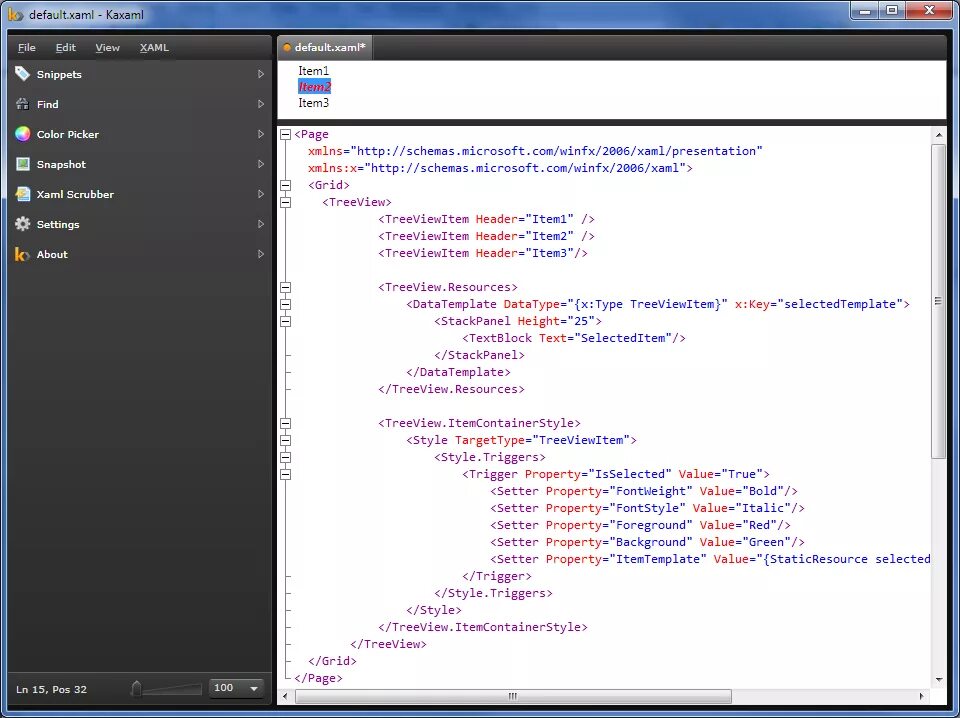Collapse the TreeView.Resources fold marker
This screenshot has width=960, height=718.
tap(285, 288)
